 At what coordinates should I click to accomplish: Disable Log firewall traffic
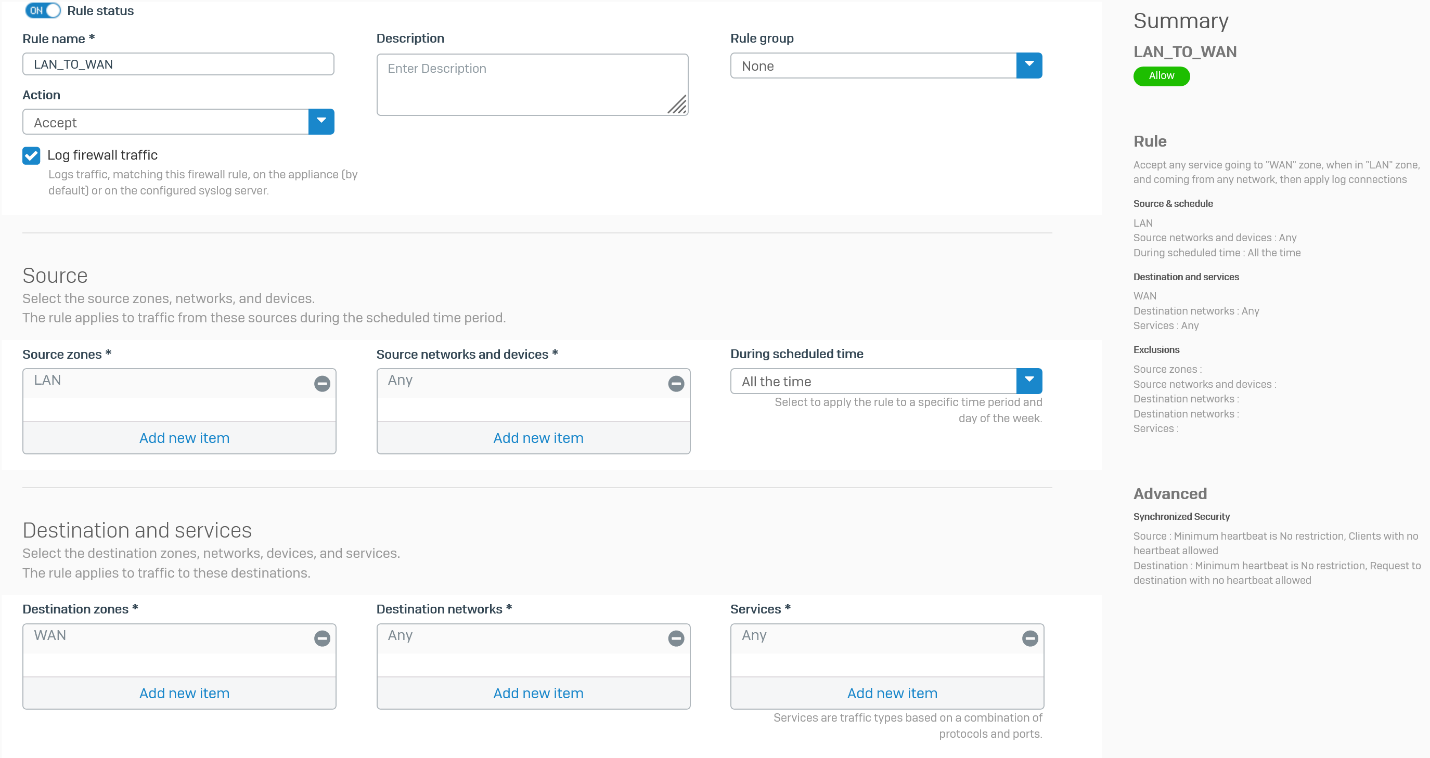(x=30, y=155)
